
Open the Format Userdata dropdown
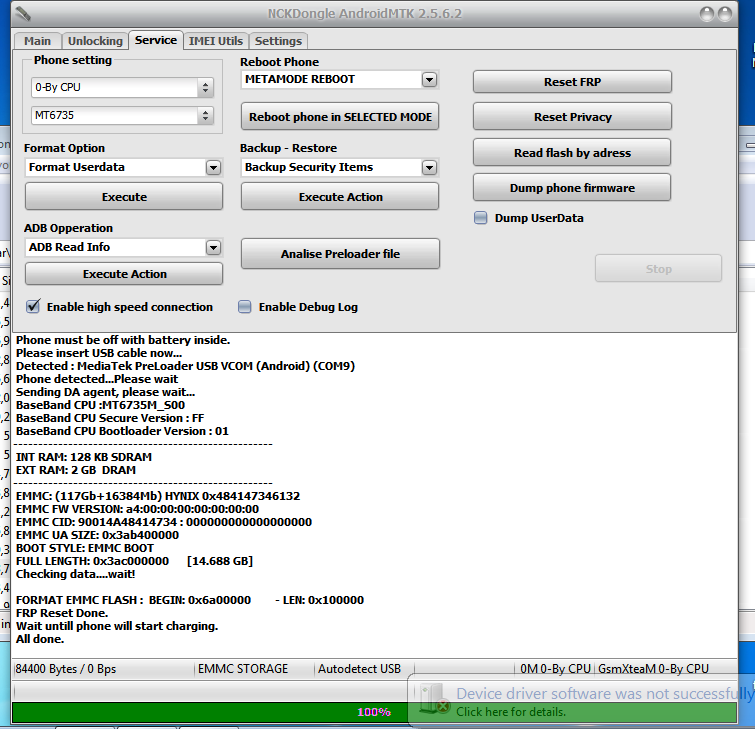[213, 167]
